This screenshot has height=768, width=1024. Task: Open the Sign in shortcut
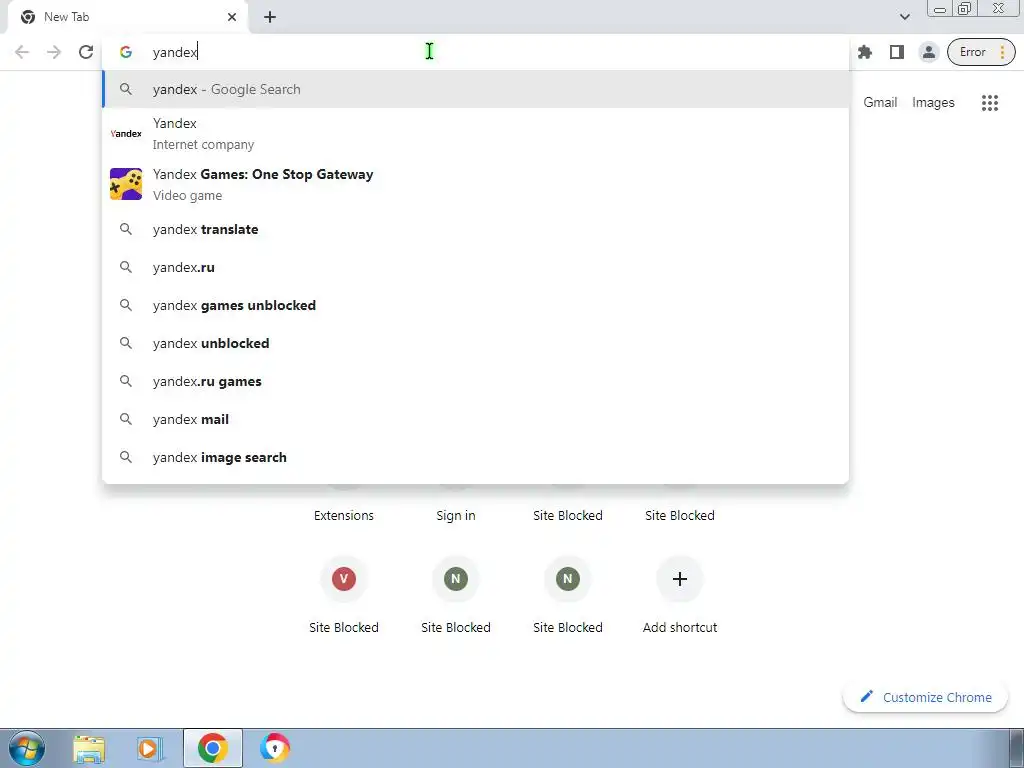coord(455,515)
